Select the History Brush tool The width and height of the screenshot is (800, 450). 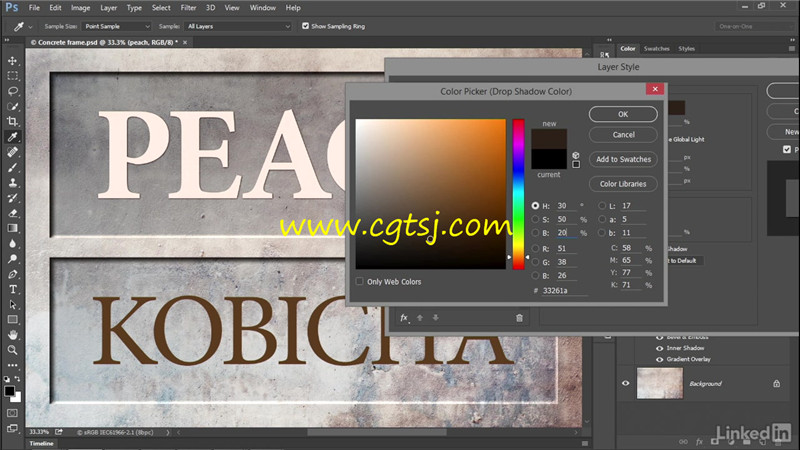12,198
